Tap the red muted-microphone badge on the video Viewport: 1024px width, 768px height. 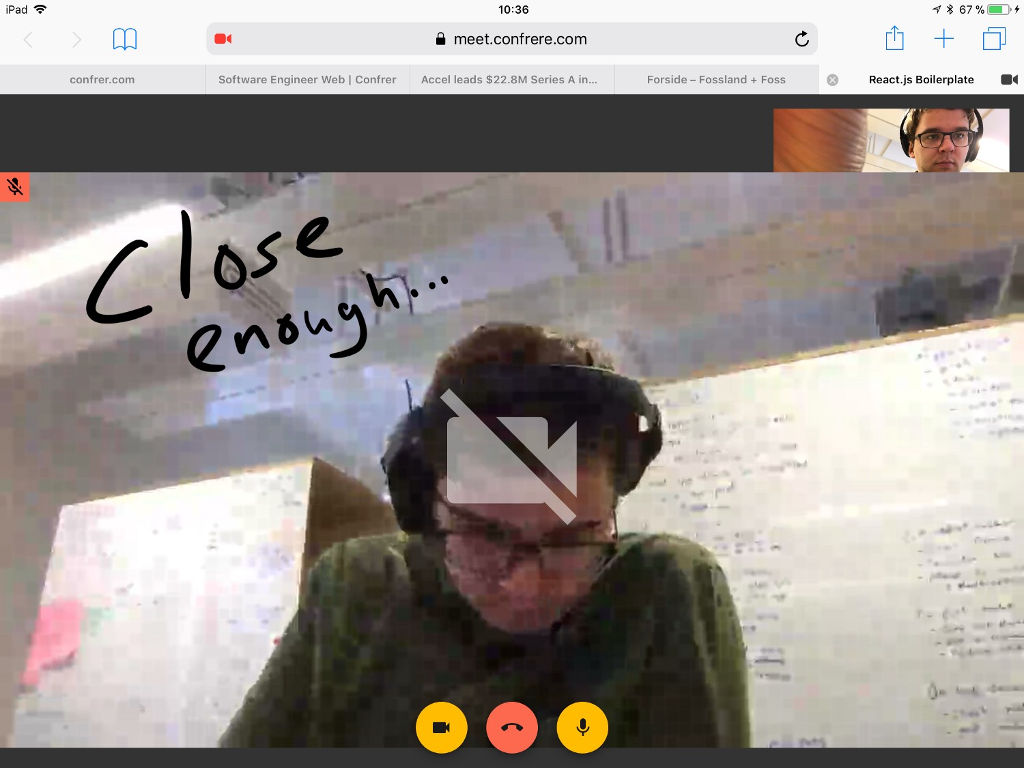(14, 187)
